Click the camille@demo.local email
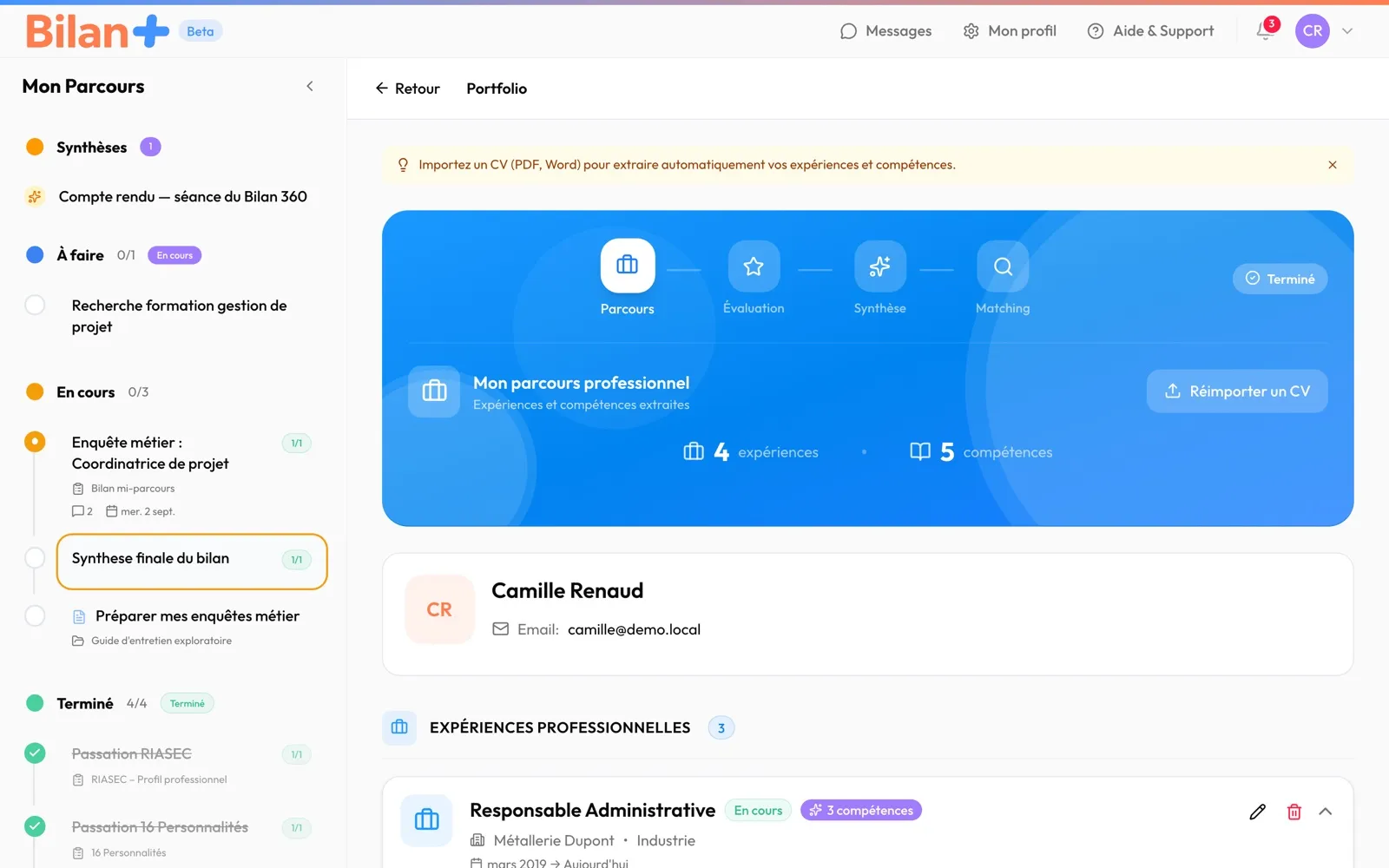 (634, 629)
